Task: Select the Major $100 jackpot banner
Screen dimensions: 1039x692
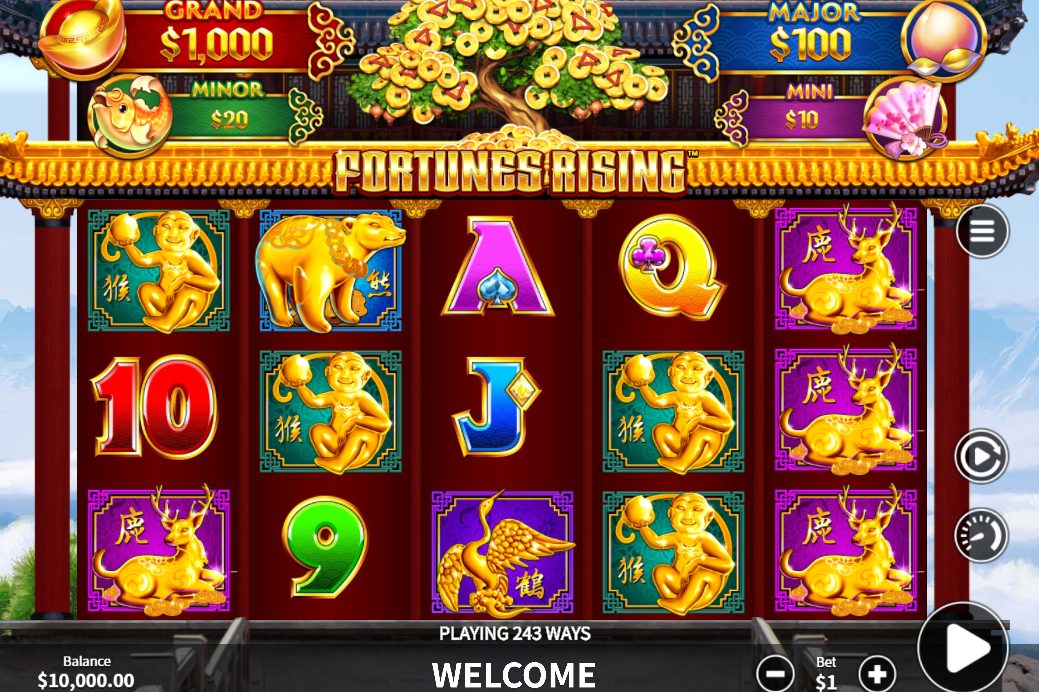Action: [810, 35]
